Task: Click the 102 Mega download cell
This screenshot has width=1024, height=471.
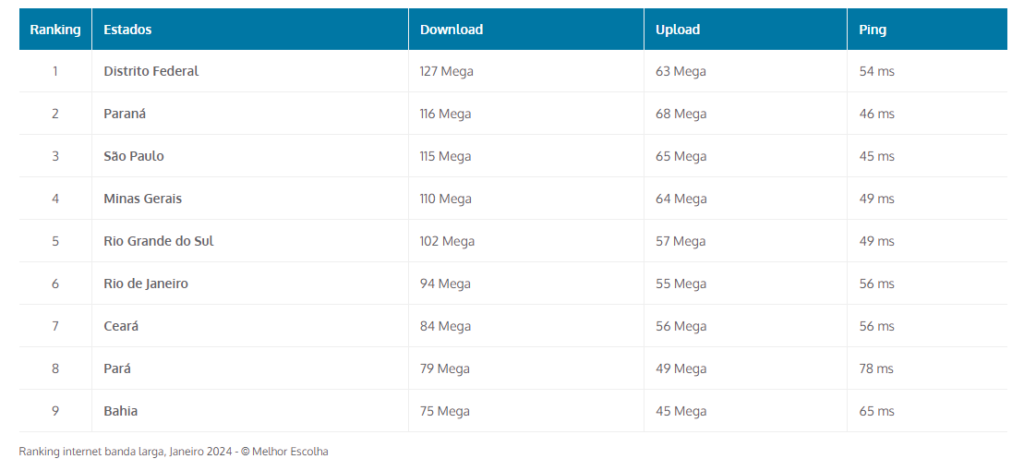Action: (447, 241)
